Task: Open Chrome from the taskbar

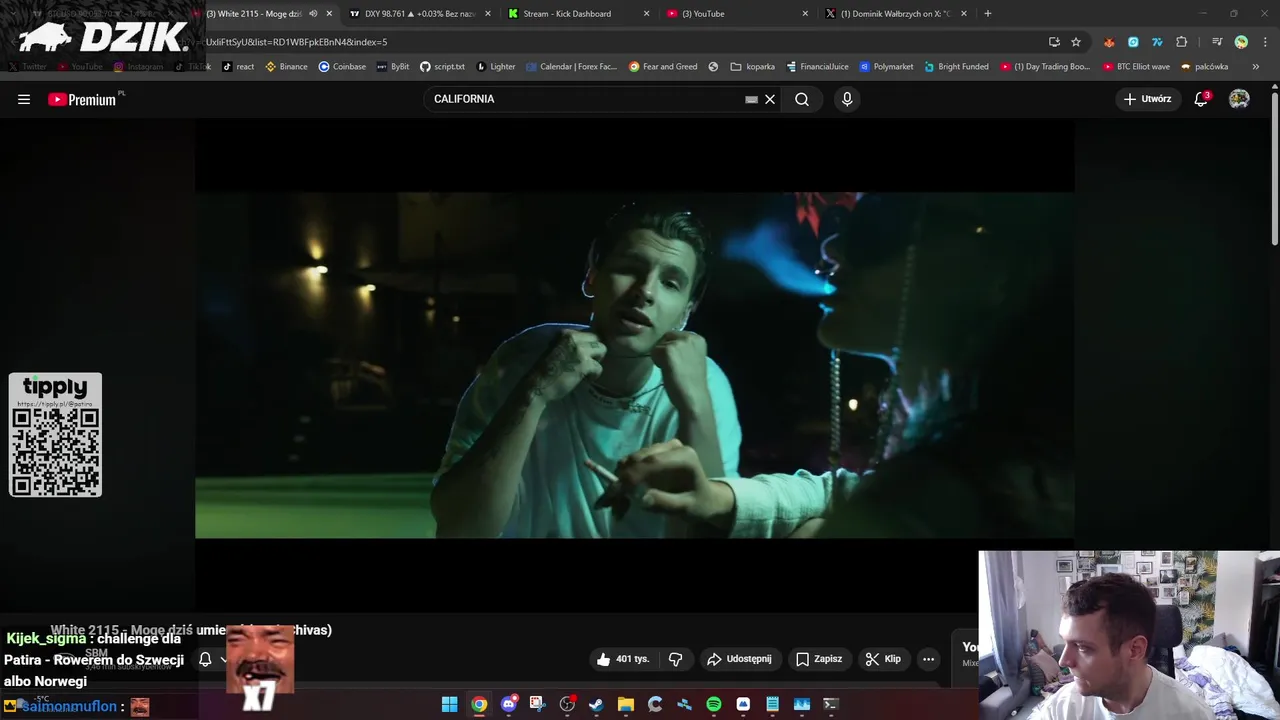Action: [x=479, y=704]
